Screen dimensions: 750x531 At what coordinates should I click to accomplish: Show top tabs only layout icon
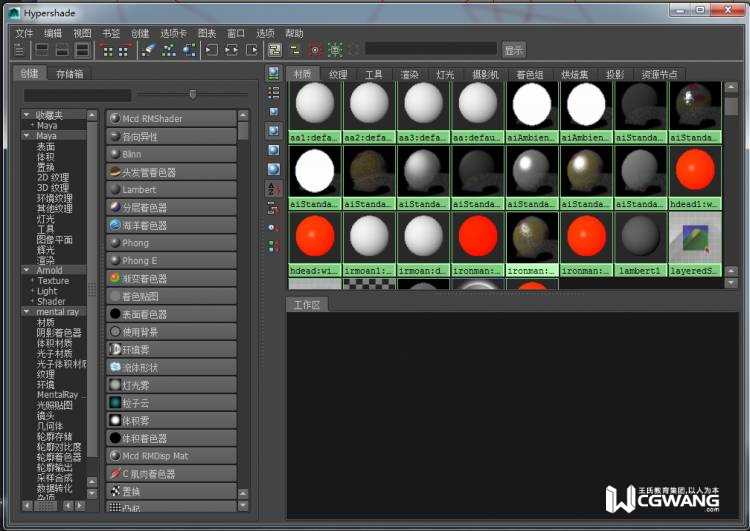[x=42, y=50]
